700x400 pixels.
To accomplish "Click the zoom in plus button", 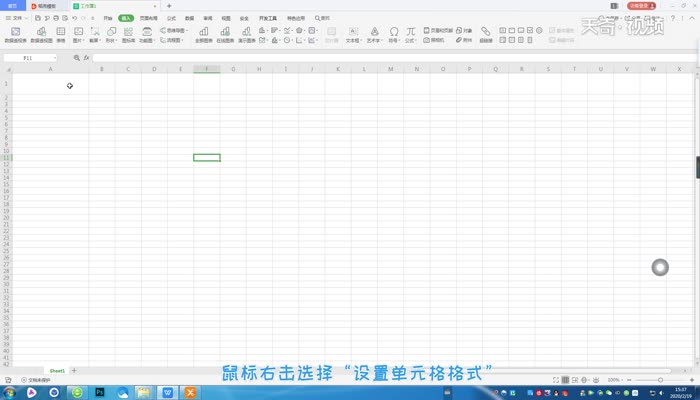I will click(x=692, y=380).
